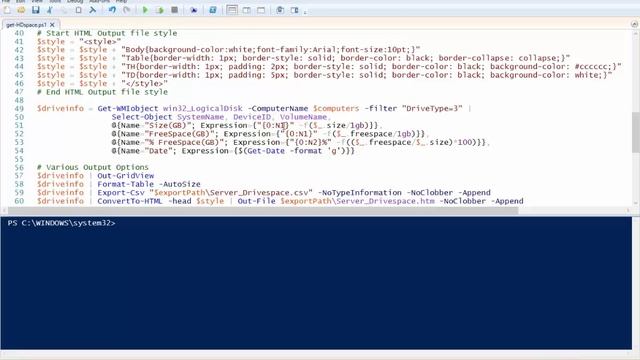Show the command window icon
This screenshot has height=360, width=640.
280,10
